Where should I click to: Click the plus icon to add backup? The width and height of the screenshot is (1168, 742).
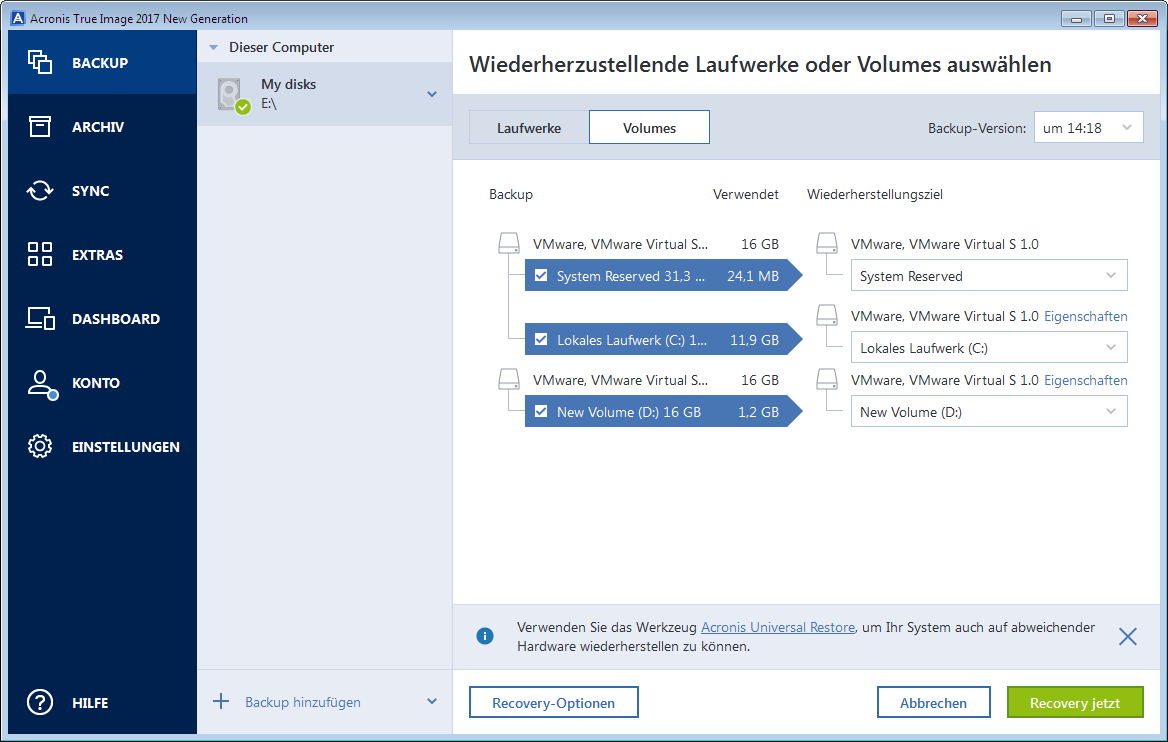coord(221,701)
